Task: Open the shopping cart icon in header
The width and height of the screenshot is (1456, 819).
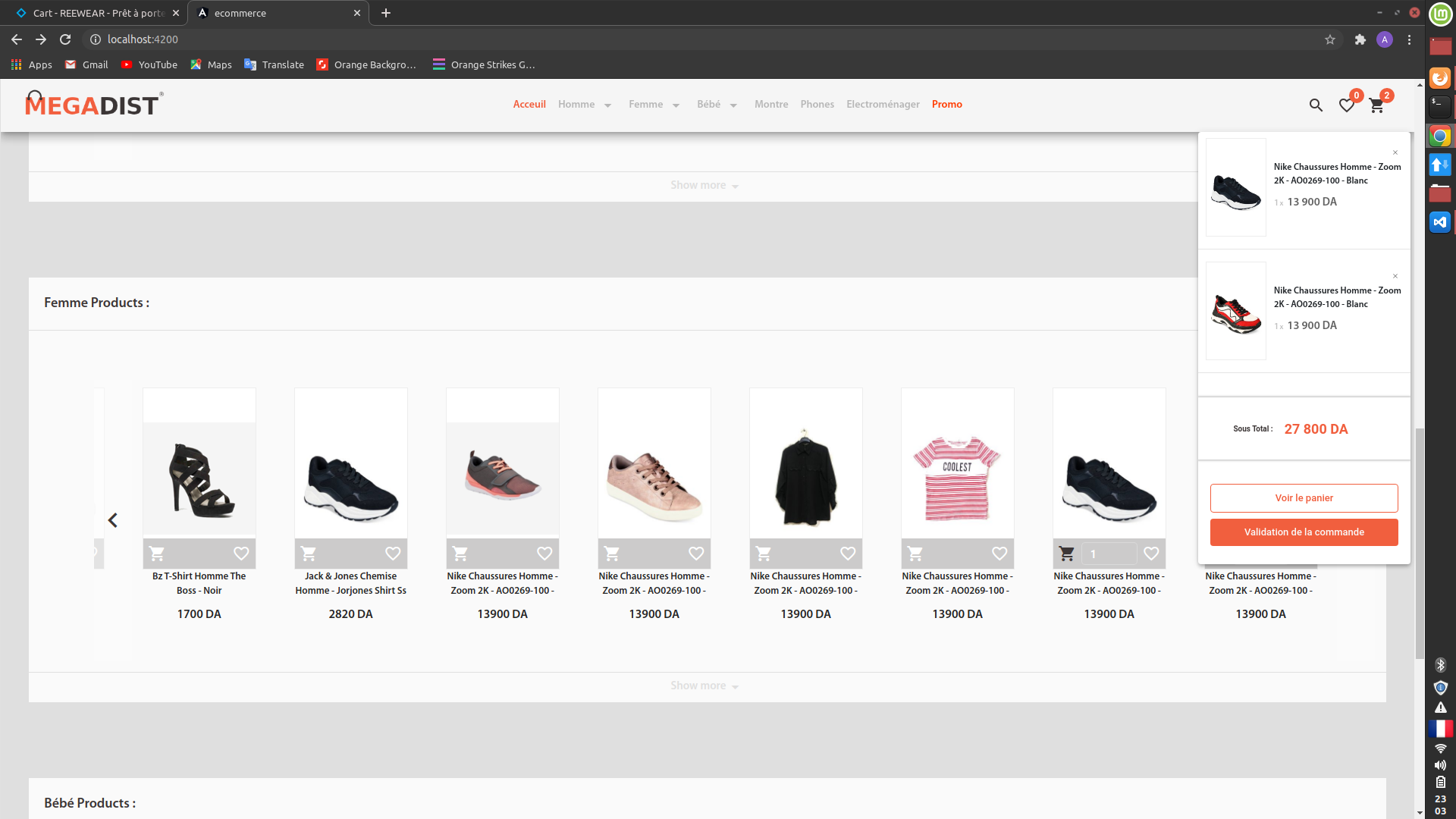Action: (x=1376, y=105)
